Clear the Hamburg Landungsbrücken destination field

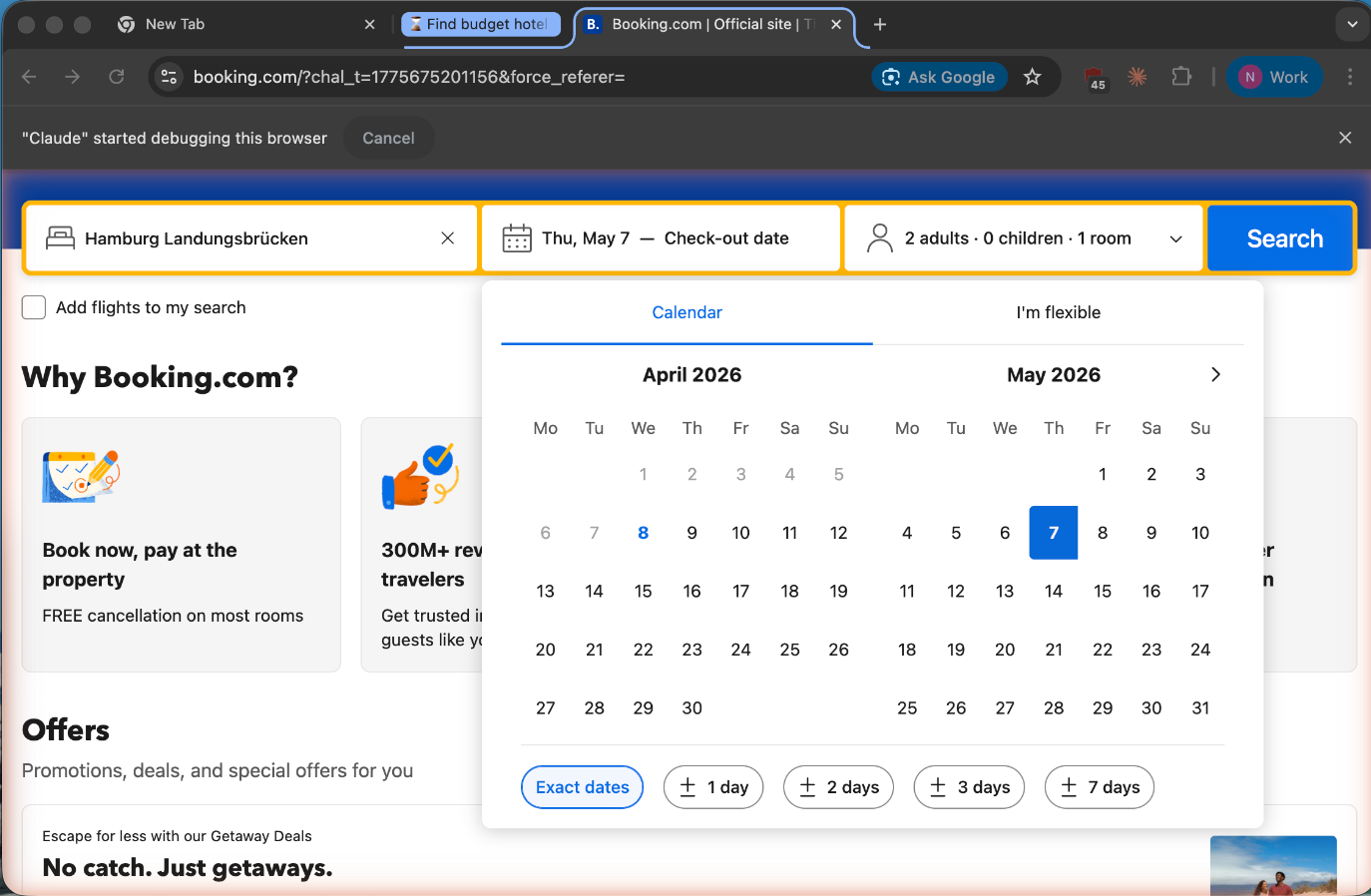pos(447,238)
